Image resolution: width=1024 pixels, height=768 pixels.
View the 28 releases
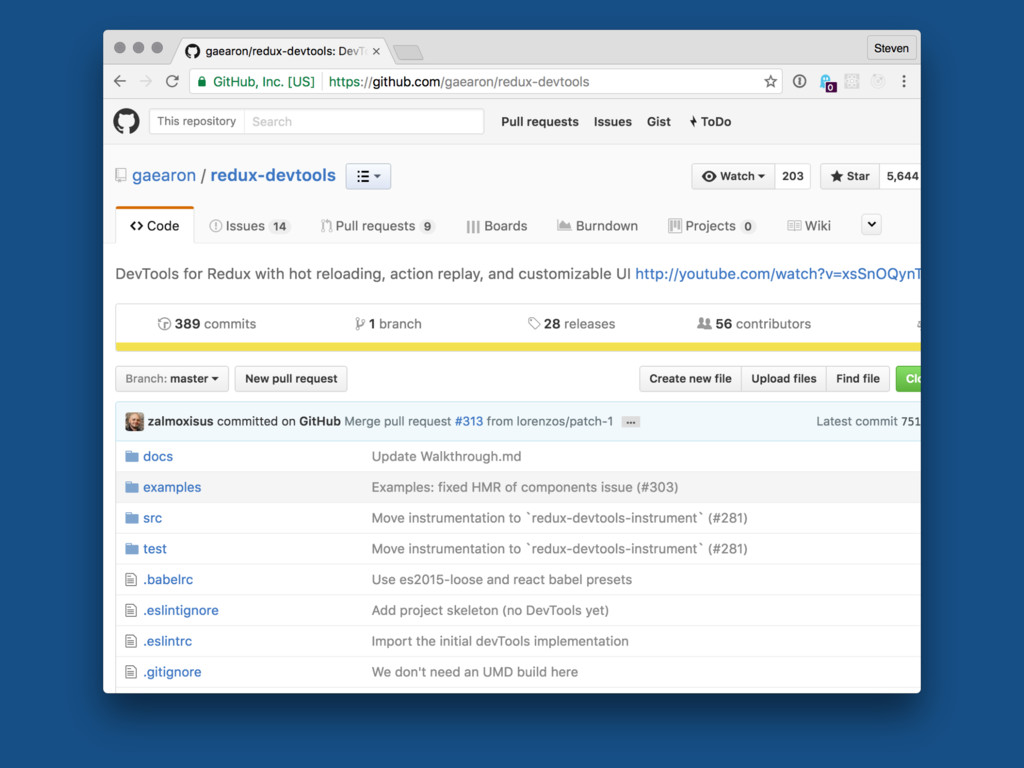[x=571, y=324]
